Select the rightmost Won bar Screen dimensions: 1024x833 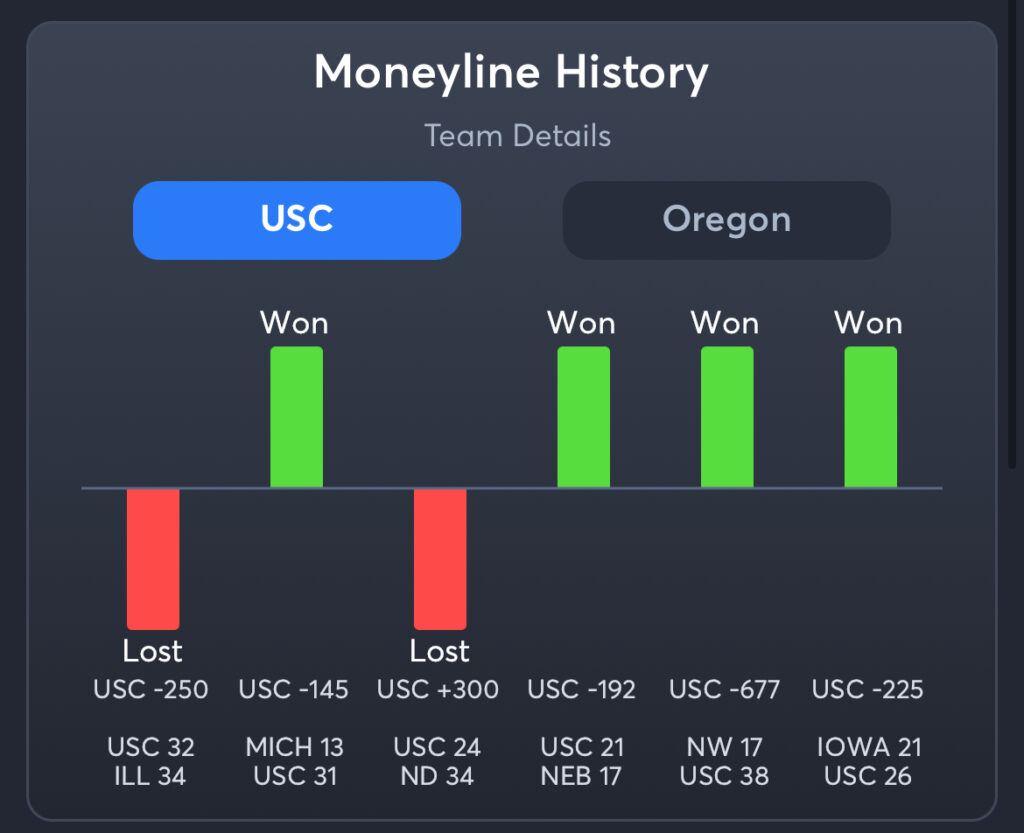(x=868, y=416)
